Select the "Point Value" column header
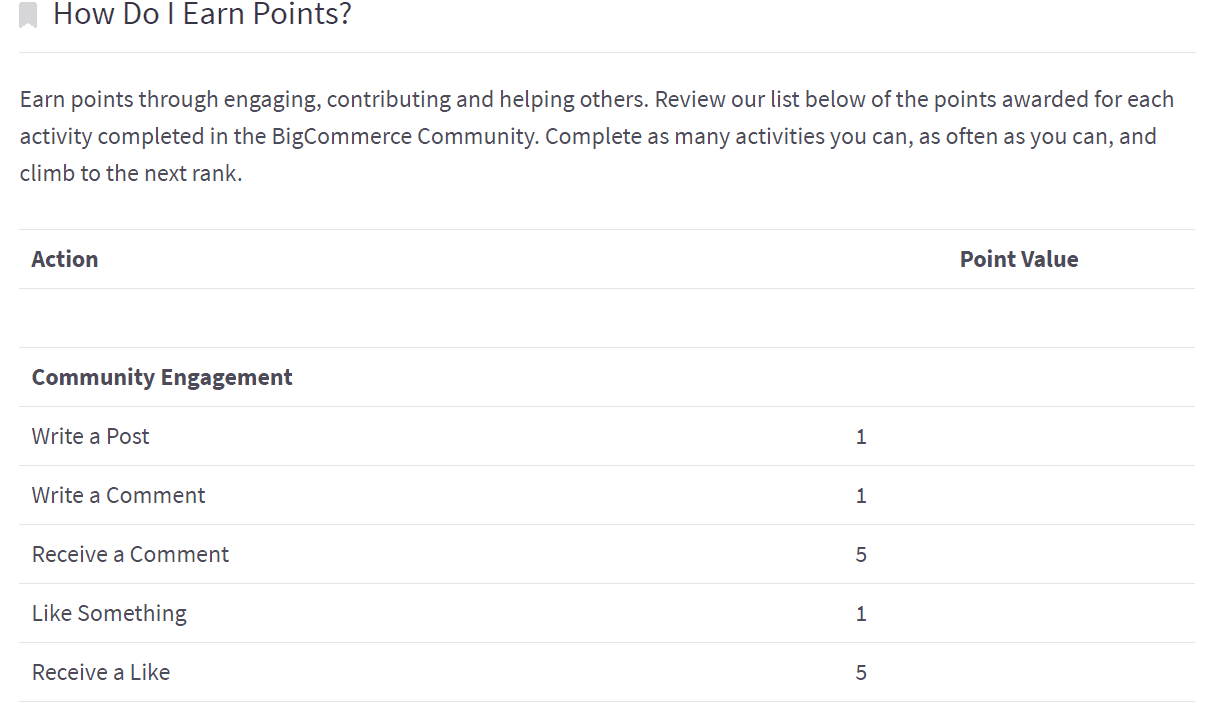The height and width of the screenshot is (703, 1218). pos(1018,259)
